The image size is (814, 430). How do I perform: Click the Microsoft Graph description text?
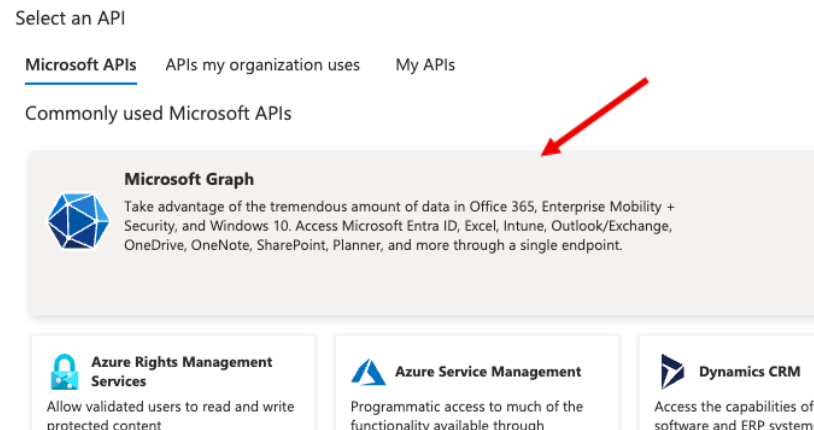pyautogui.click(x=399, y=226)
